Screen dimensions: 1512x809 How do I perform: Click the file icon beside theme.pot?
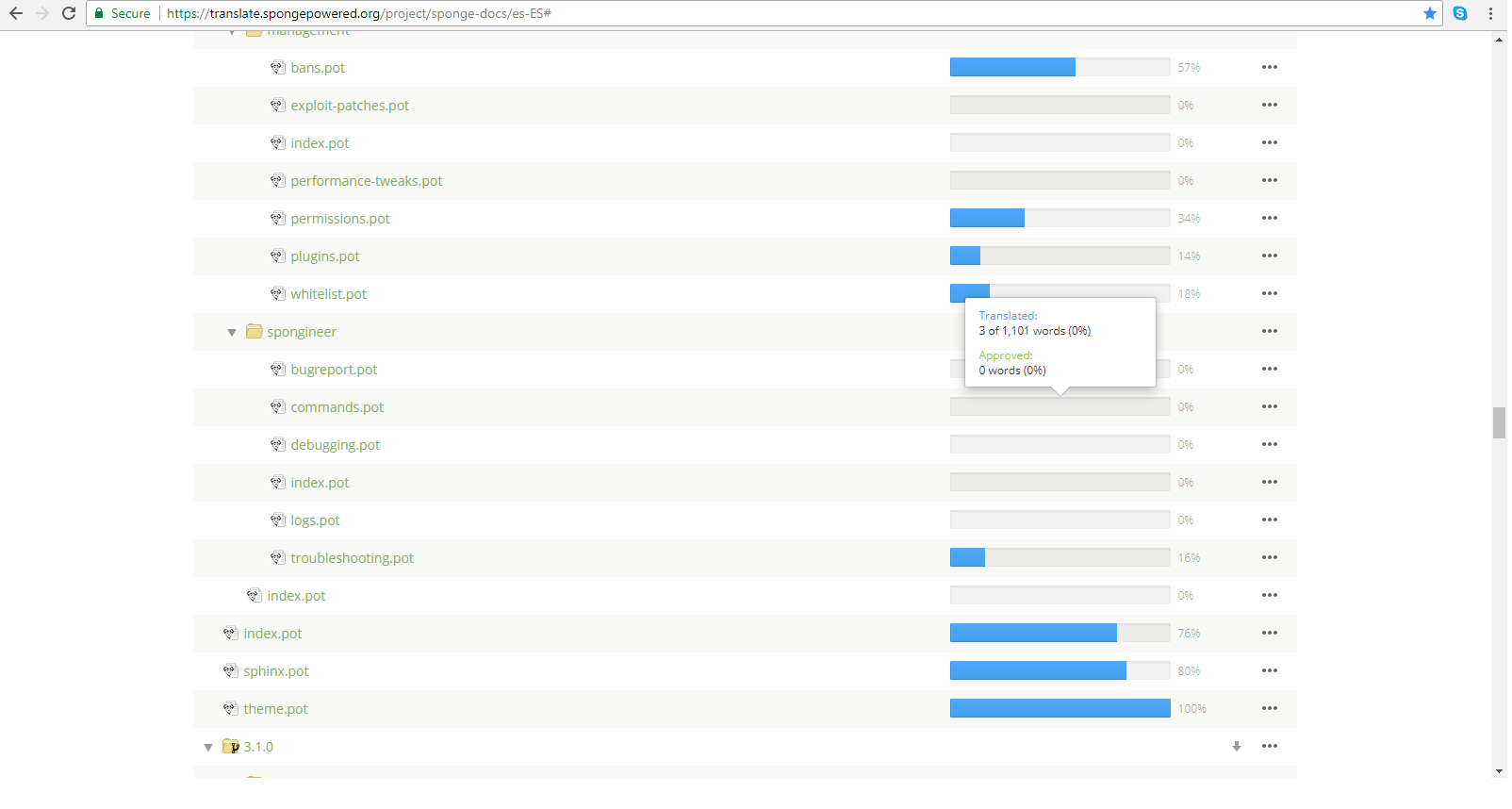pos(230,708)
